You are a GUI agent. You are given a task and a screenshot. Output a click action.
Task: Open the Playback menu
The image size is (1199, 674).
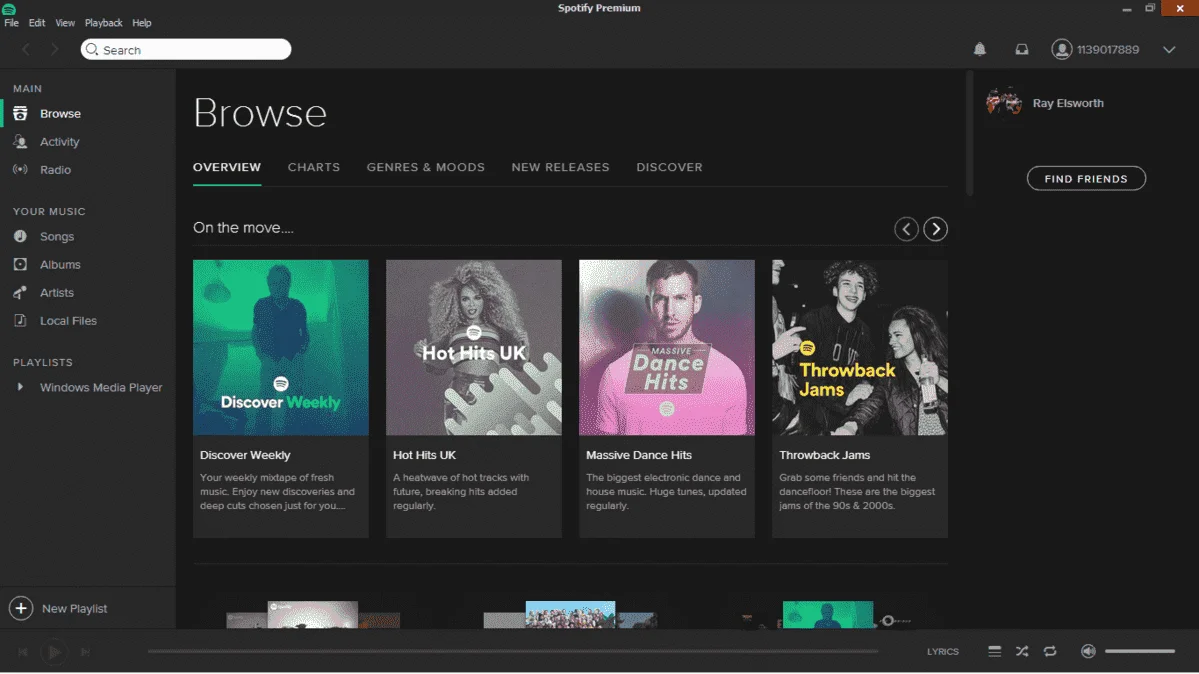point(103,23)
